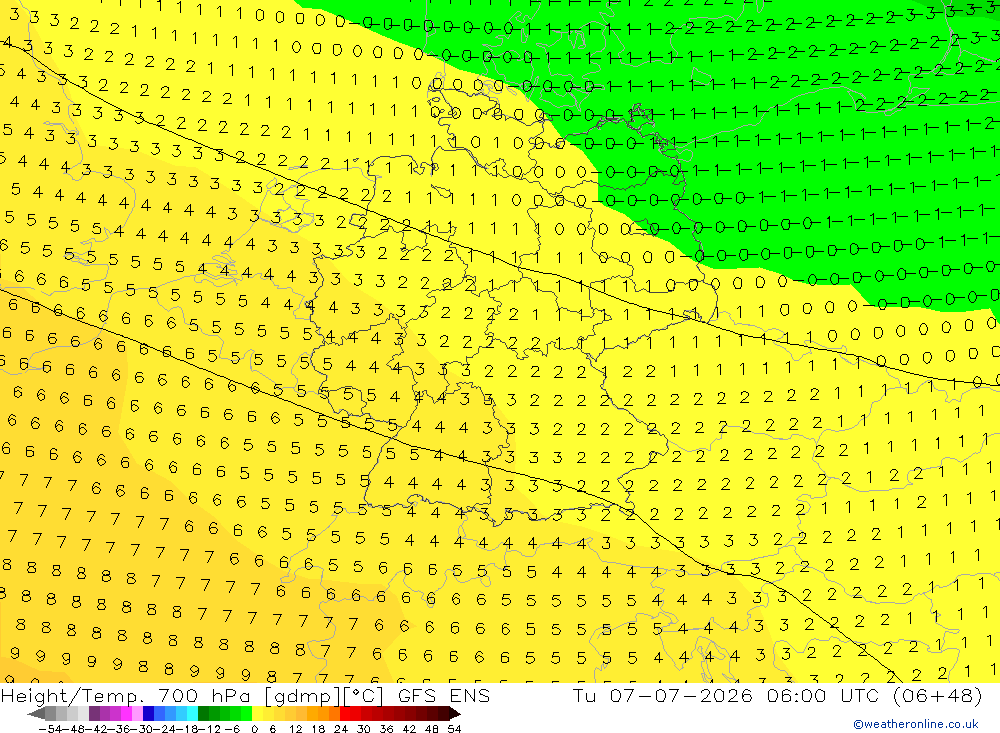Image resolution: width=1000 pixels, height=733 pixels.
Task: Click the right arrow end of the color legend
Action: (x=455, y=714)
